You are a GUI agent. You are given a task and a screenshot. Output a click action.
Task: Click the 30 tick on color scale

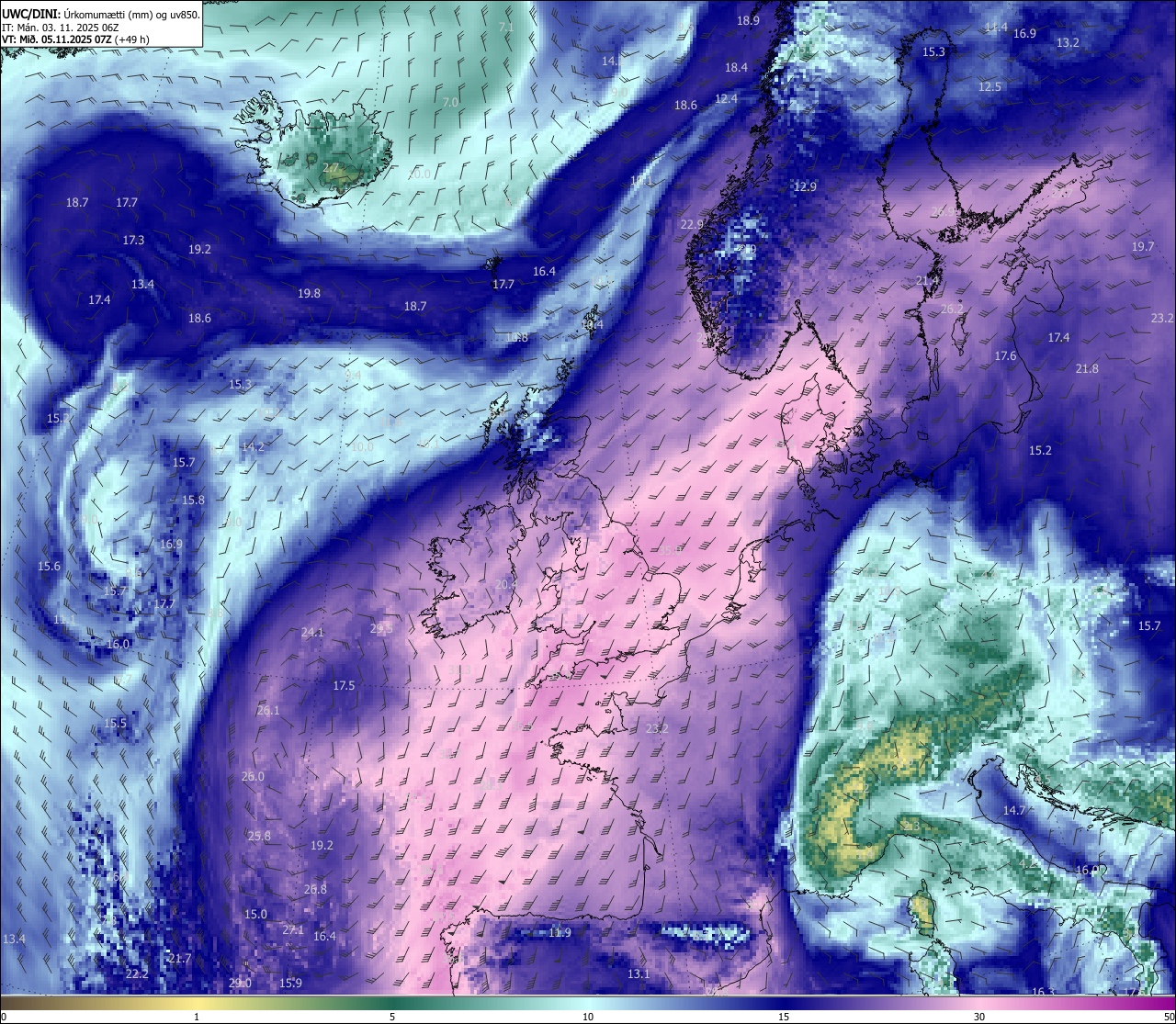979,1017
